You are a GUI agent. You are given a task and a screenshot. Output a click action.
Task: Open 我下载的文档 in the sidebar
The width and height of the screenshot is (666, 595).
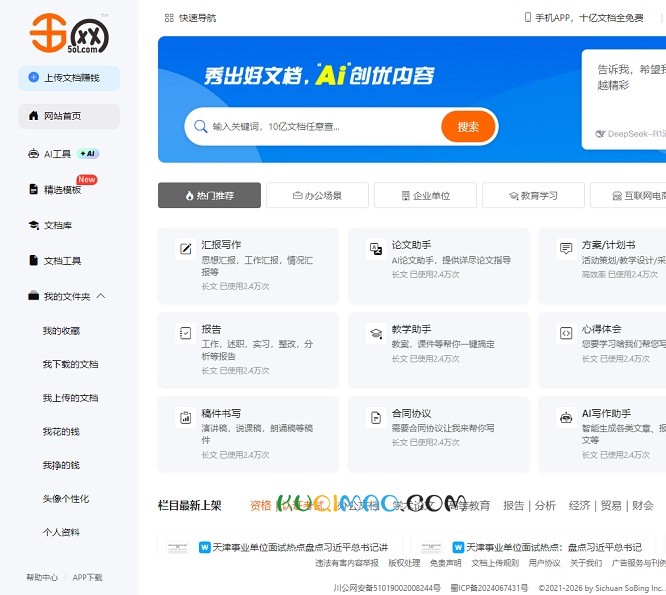(71, 364)
